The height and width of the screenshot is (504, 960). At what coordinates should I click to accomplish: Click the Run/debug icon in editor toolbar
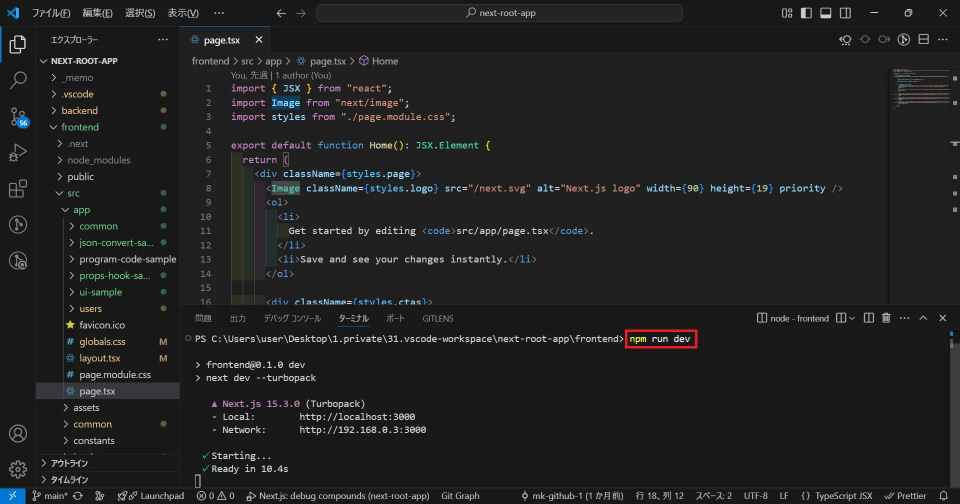(904, 40)
